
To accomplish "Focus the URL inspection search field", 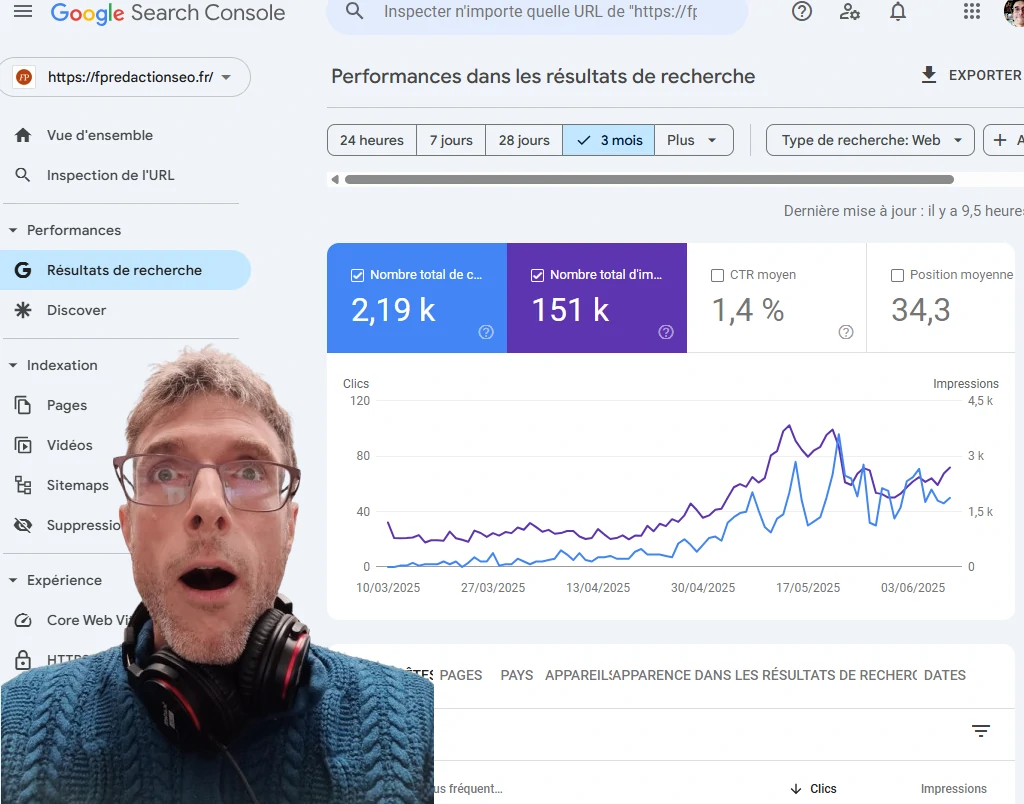I will pos(540,12).
